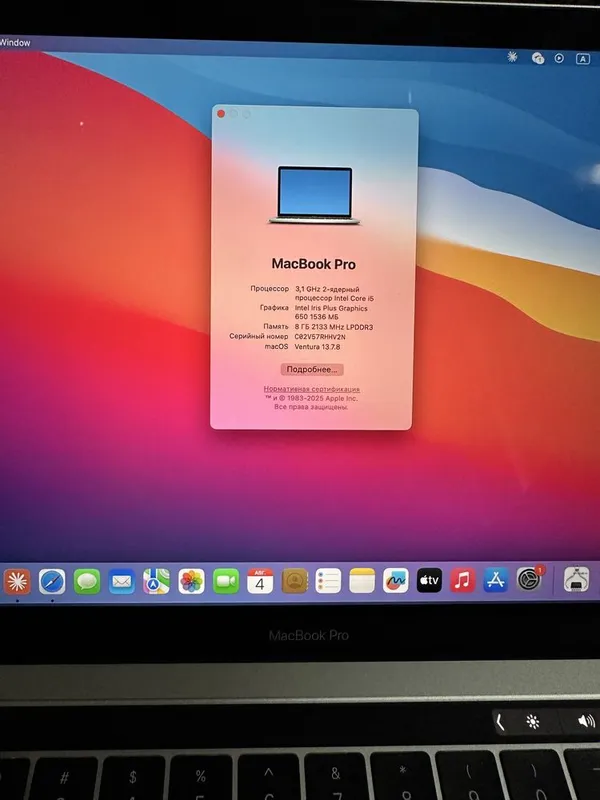This screenshot has height=800, width=600.
Task: Open System Settings with update badge
Action: [x=530, y=579]
